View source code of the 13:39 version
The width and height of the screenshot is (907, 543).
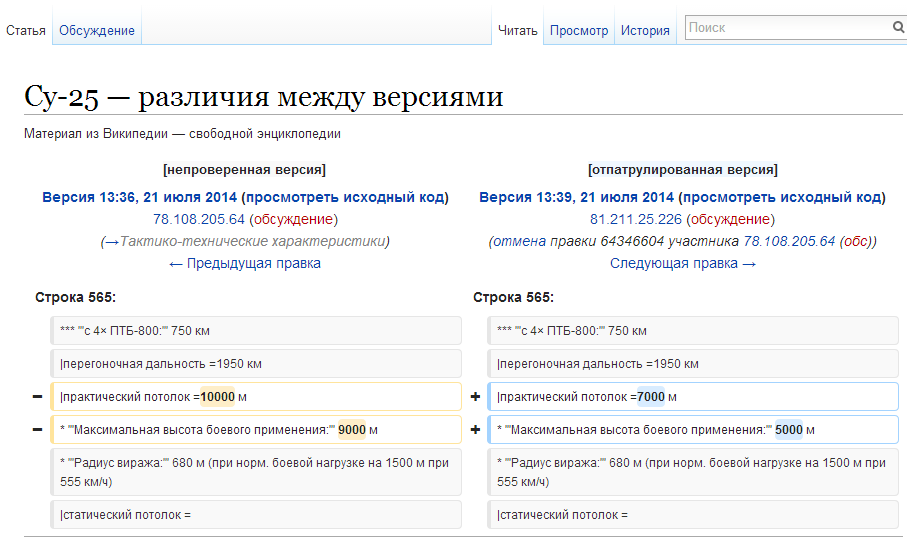782,197
